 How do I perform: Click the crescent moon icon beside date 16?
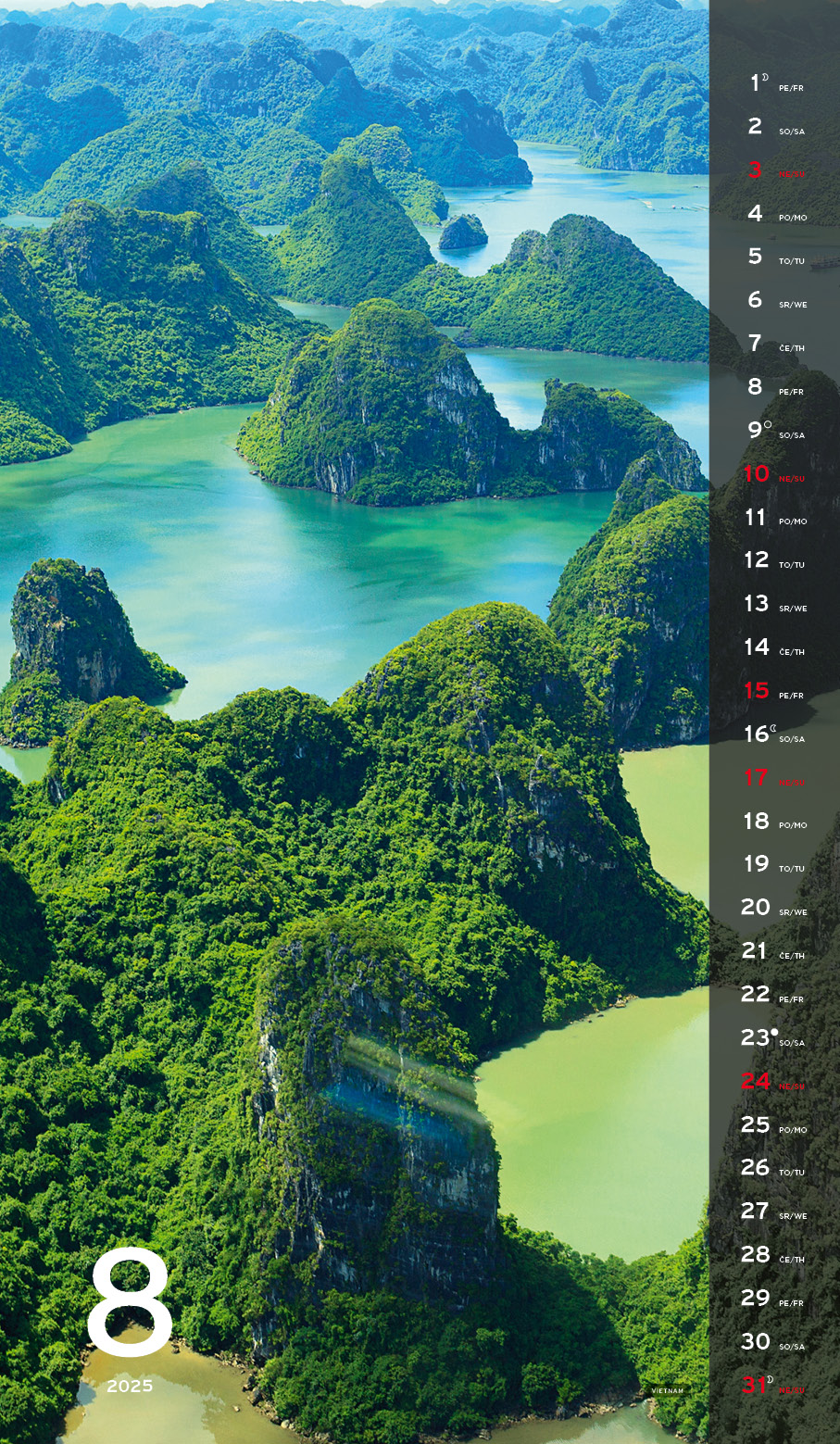[773, 728]
